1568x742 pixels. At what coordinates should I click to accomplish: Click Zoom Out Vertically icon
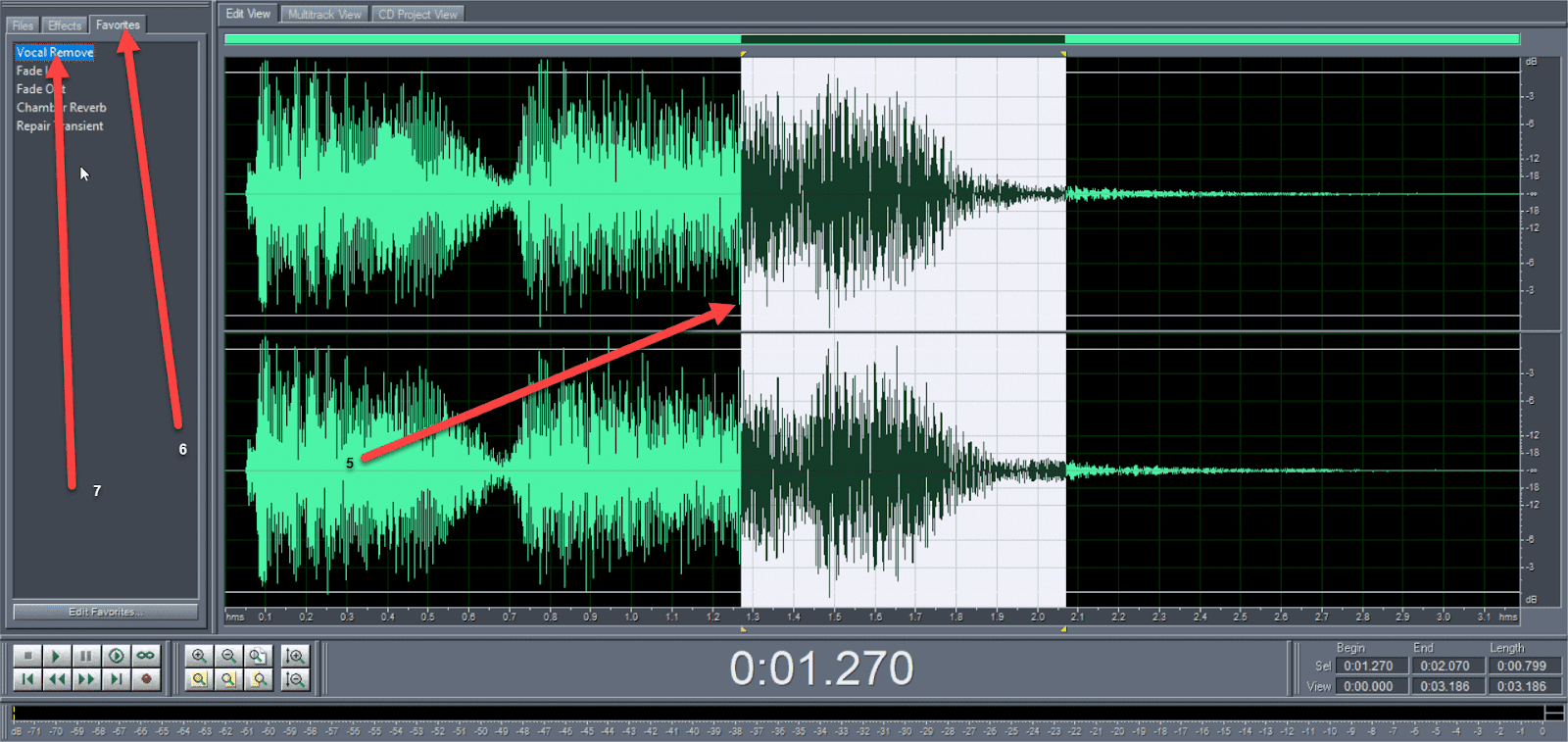pos(295,679)
